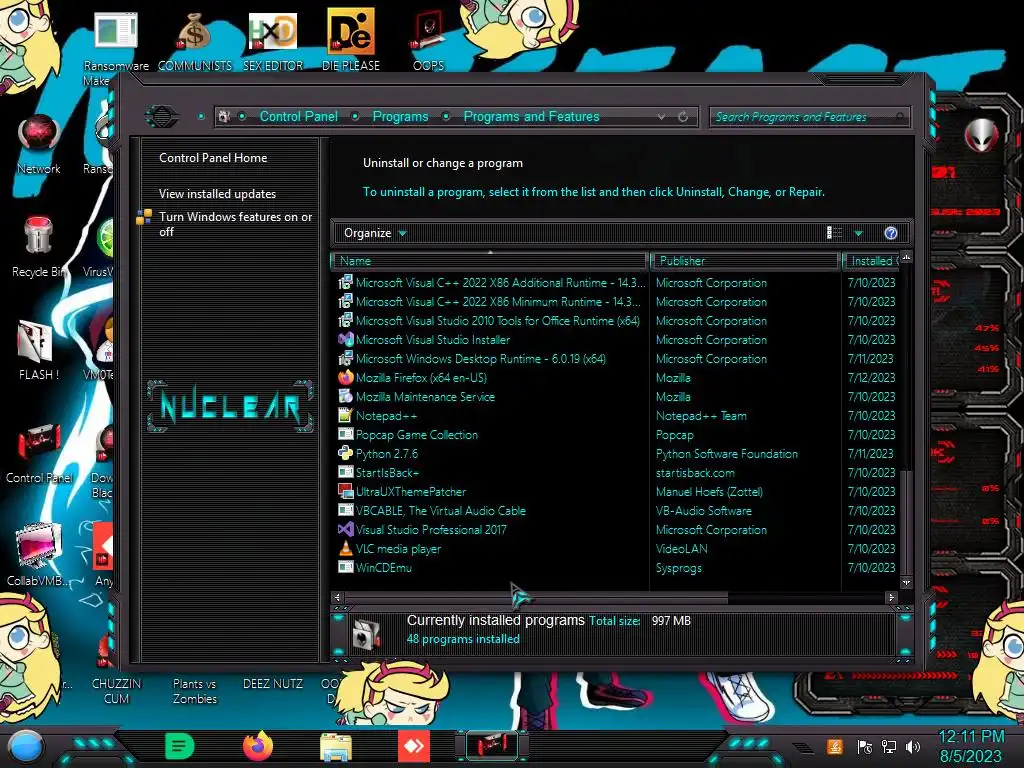Click the help question mark button
Image resolution: width=1024 pixels, height=768 pixels.
pyautogui.click(x=891, y=233)
